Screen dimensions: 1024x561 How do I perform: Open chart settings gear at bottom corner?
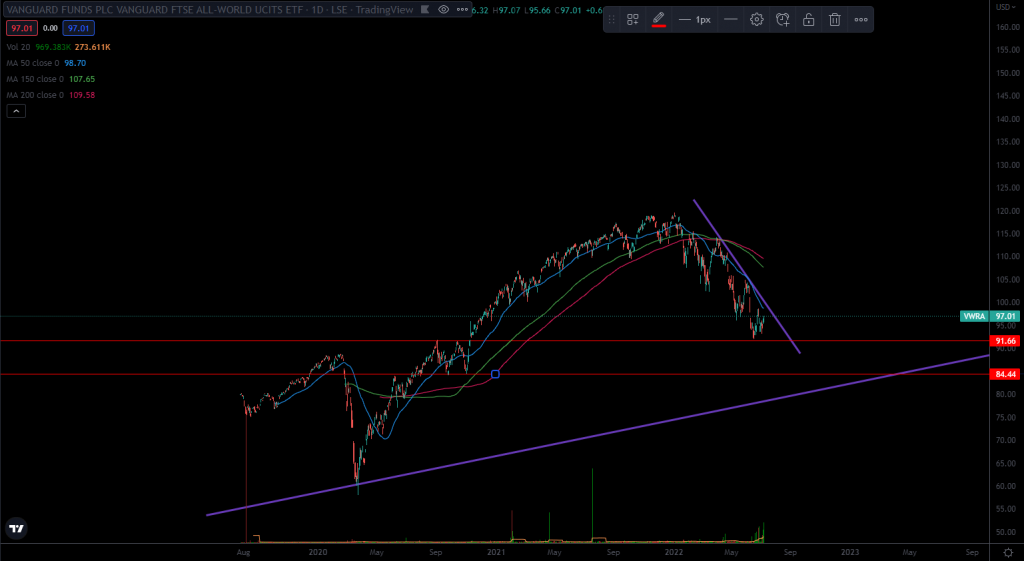pos(1008,553)
